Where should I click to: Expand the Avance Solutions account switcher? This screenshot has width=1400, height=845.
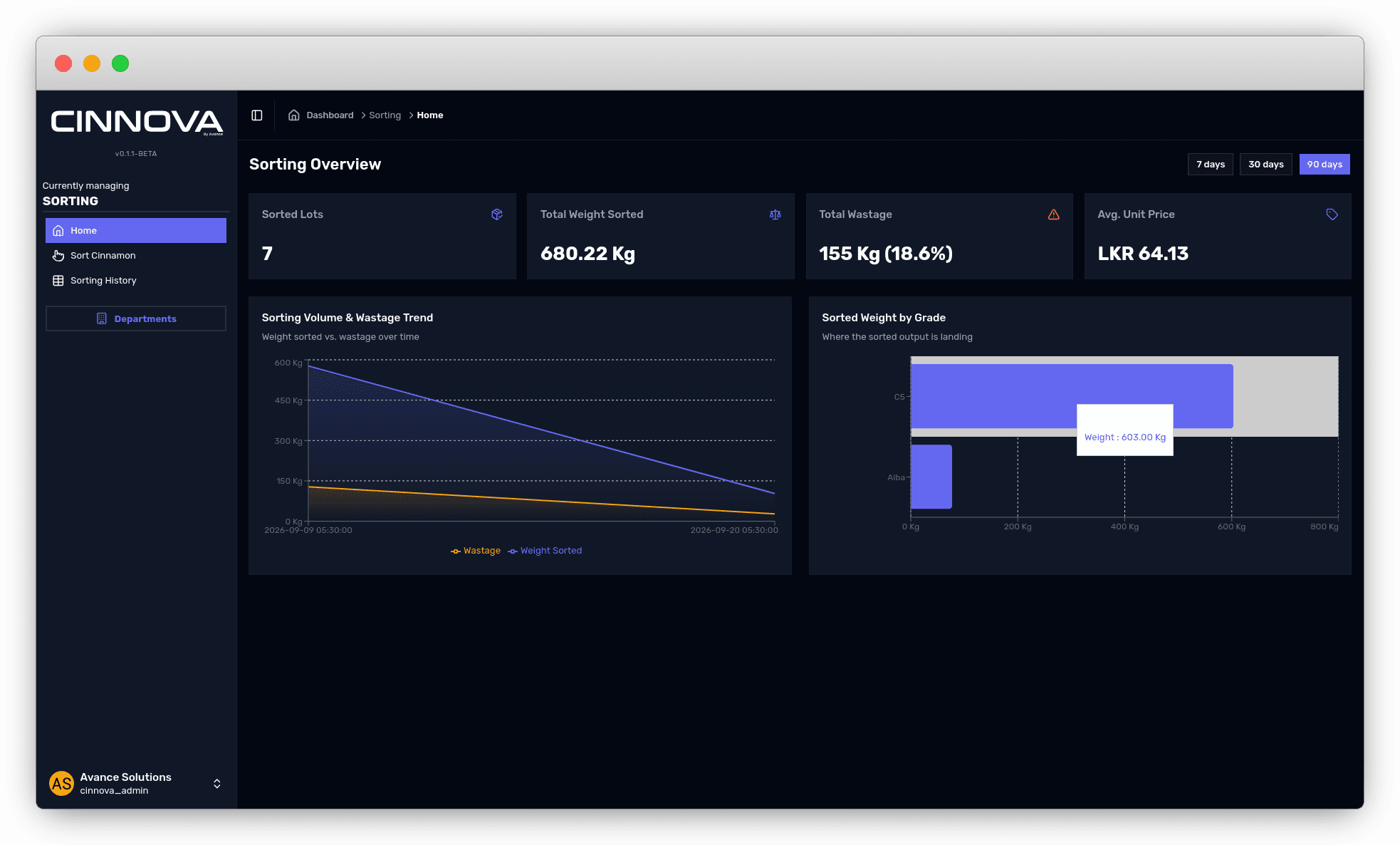[217, 784]
